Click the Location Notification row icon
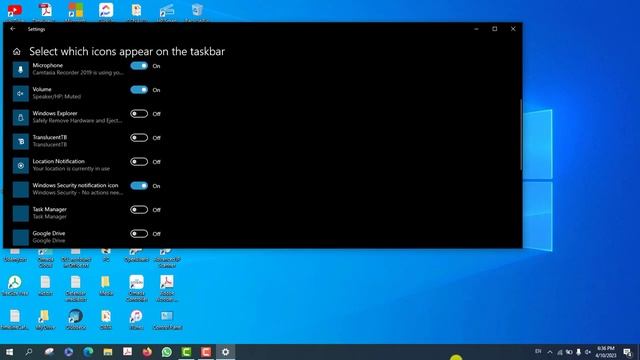The image size is (640, 360). click(20, 166)
